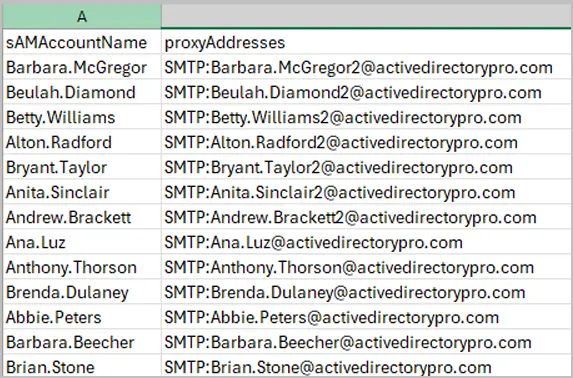Click the Ana.Luz account name cell
The image size is (573, 378).
pos(82,241)
